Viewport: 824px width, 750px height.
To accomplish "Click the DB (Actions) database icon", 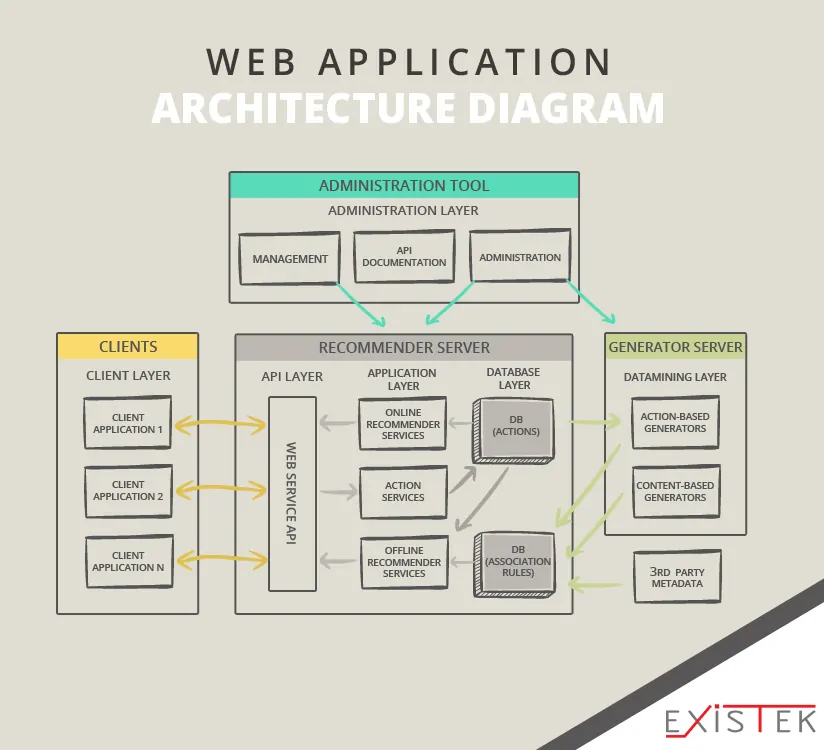I will click(512, 428).
